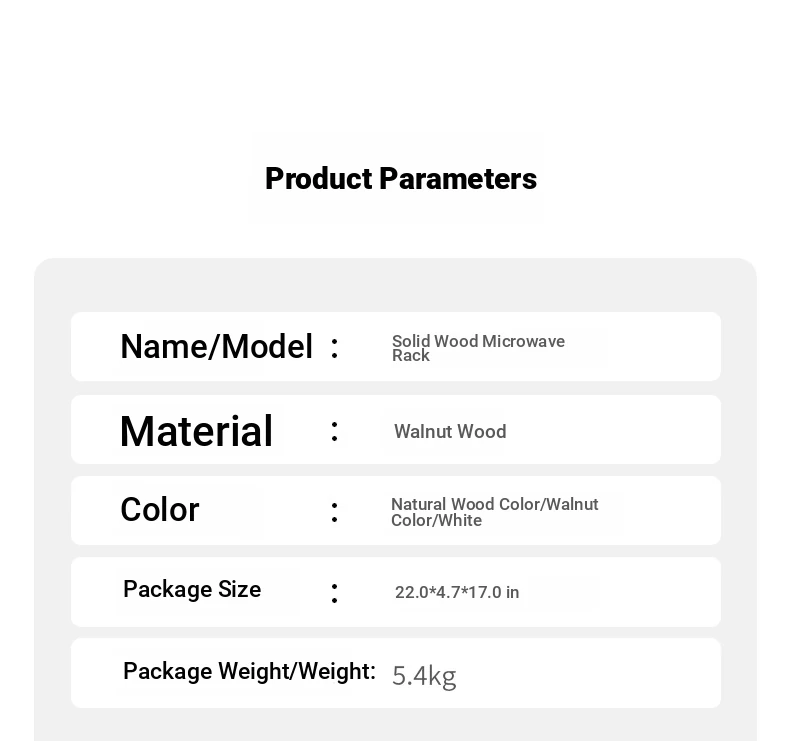
Task: Click the colon after Material
Action: coord(335,432)
